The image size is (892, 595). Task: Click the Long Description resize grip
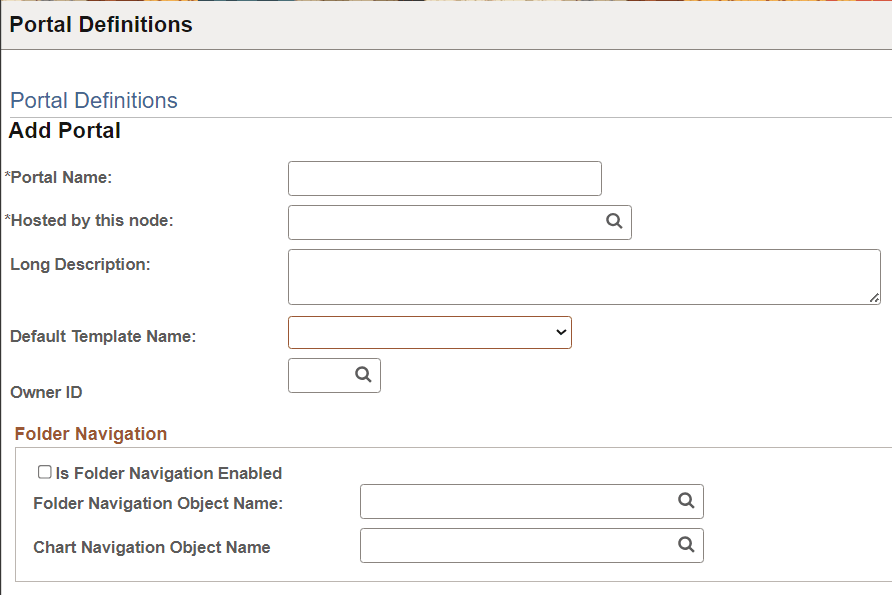pyautogui.click(x=875, y=298)
